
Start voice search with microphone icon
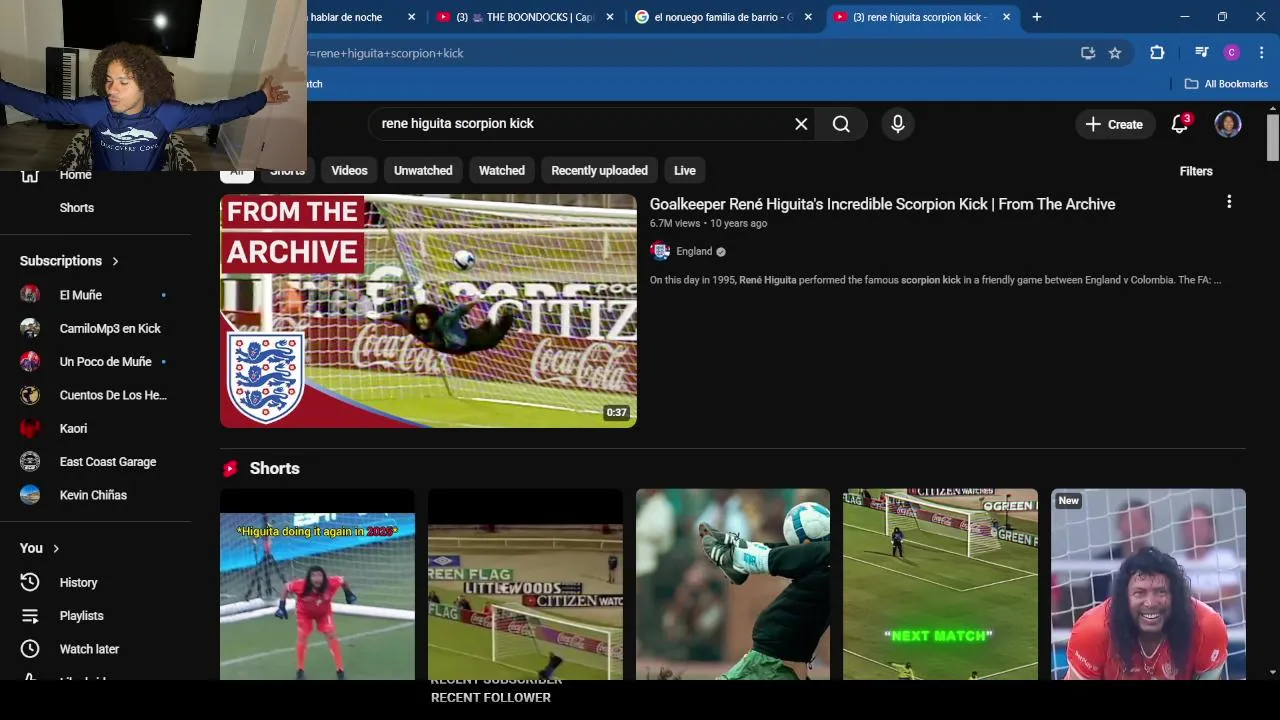click(898, 124)
